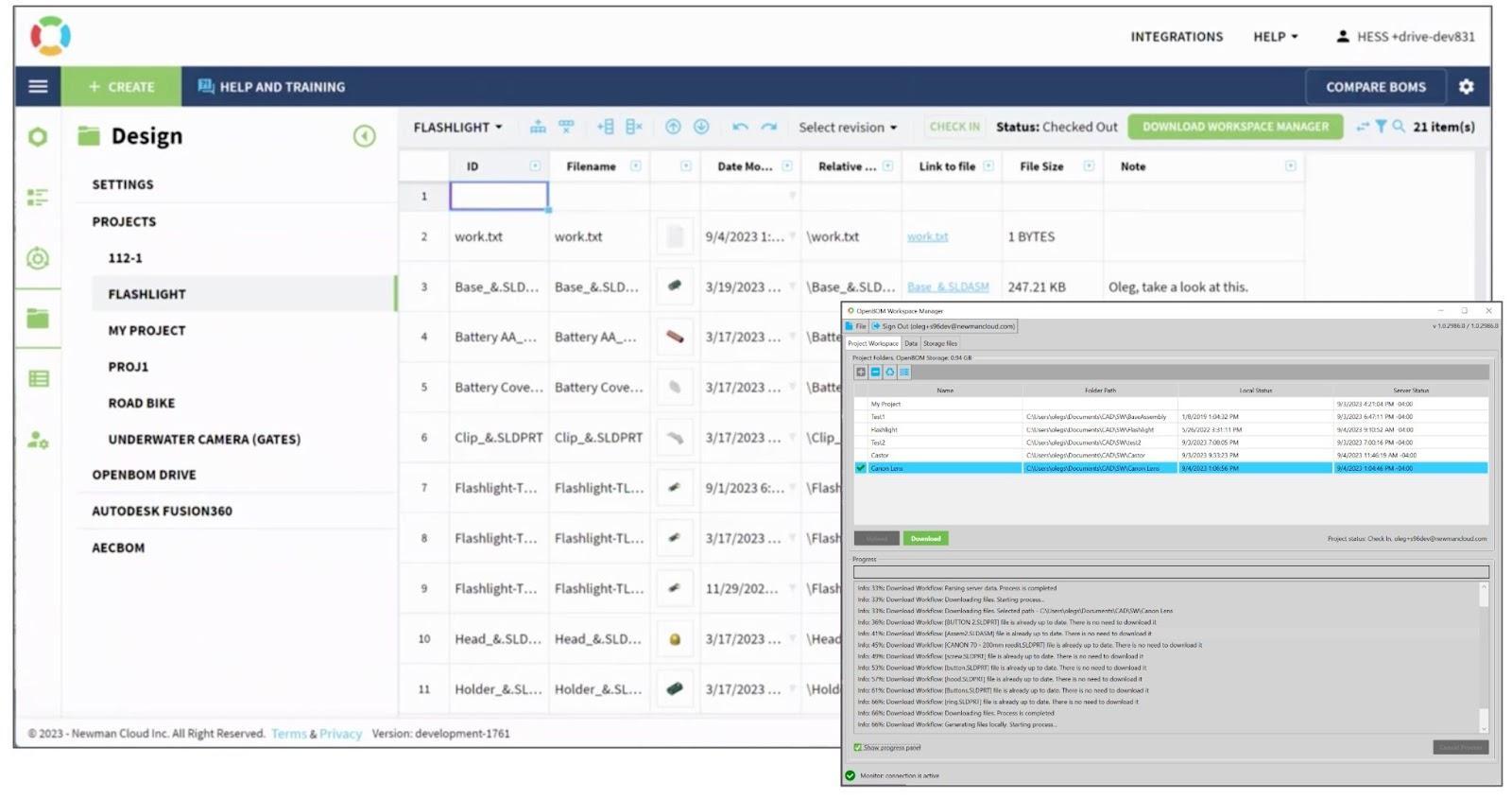Open the Relative path column dropdown arrow
This screenshot has width=1512, height=799.
[x=887, y=166]
